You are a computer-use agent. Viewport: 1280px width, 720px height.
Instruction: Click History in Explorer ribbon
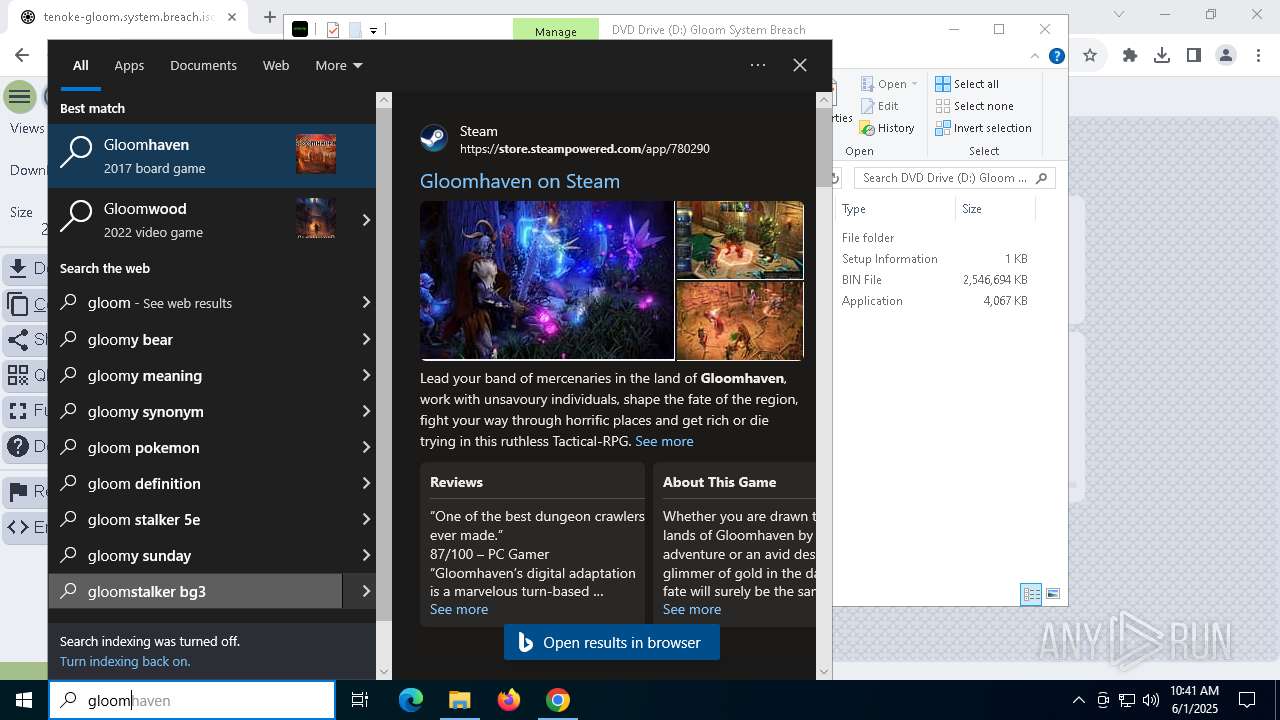pyautogui.click(x=886, y=128)
